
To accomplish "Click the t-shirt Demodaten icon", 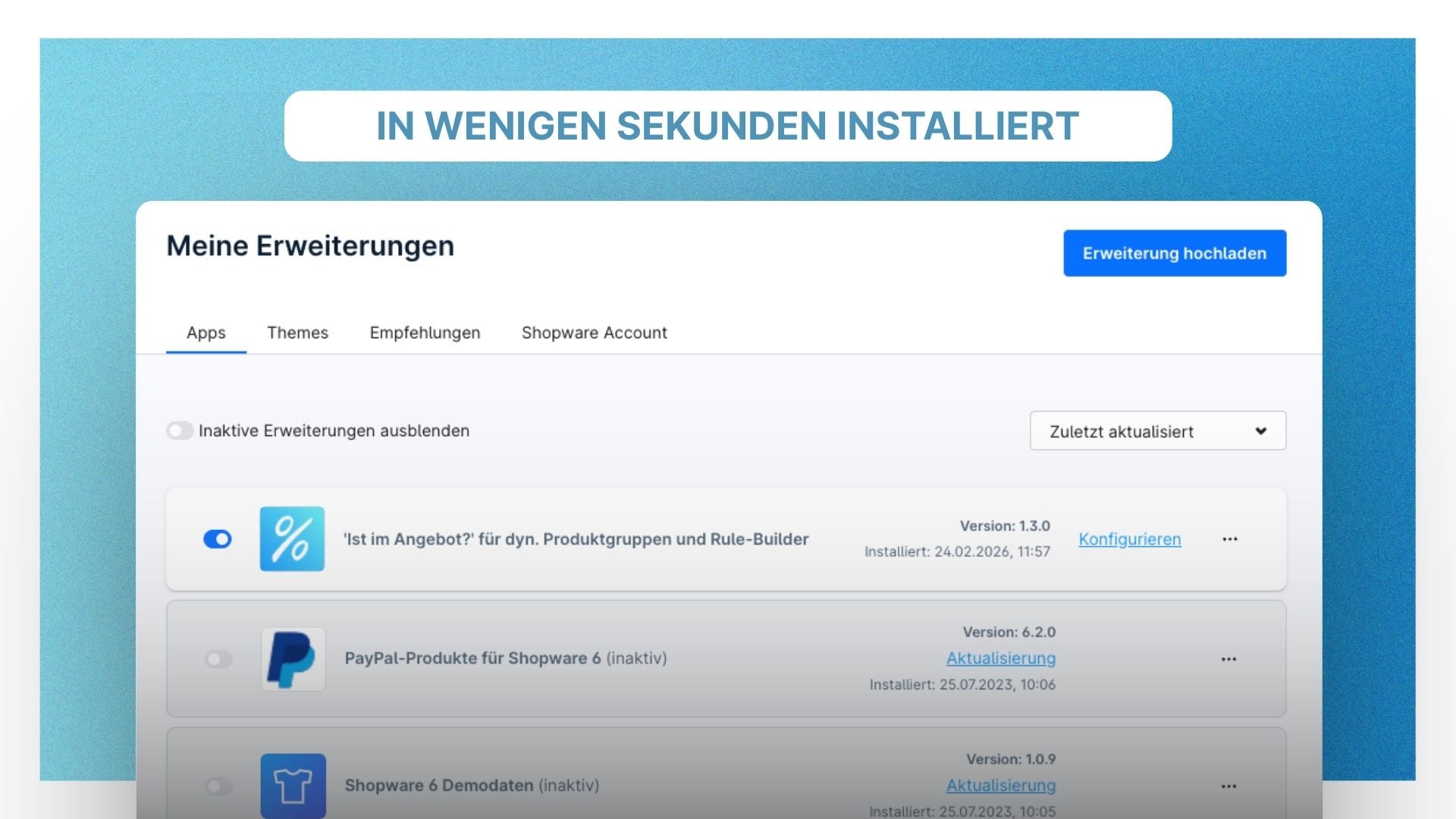I will pos(292,786).
